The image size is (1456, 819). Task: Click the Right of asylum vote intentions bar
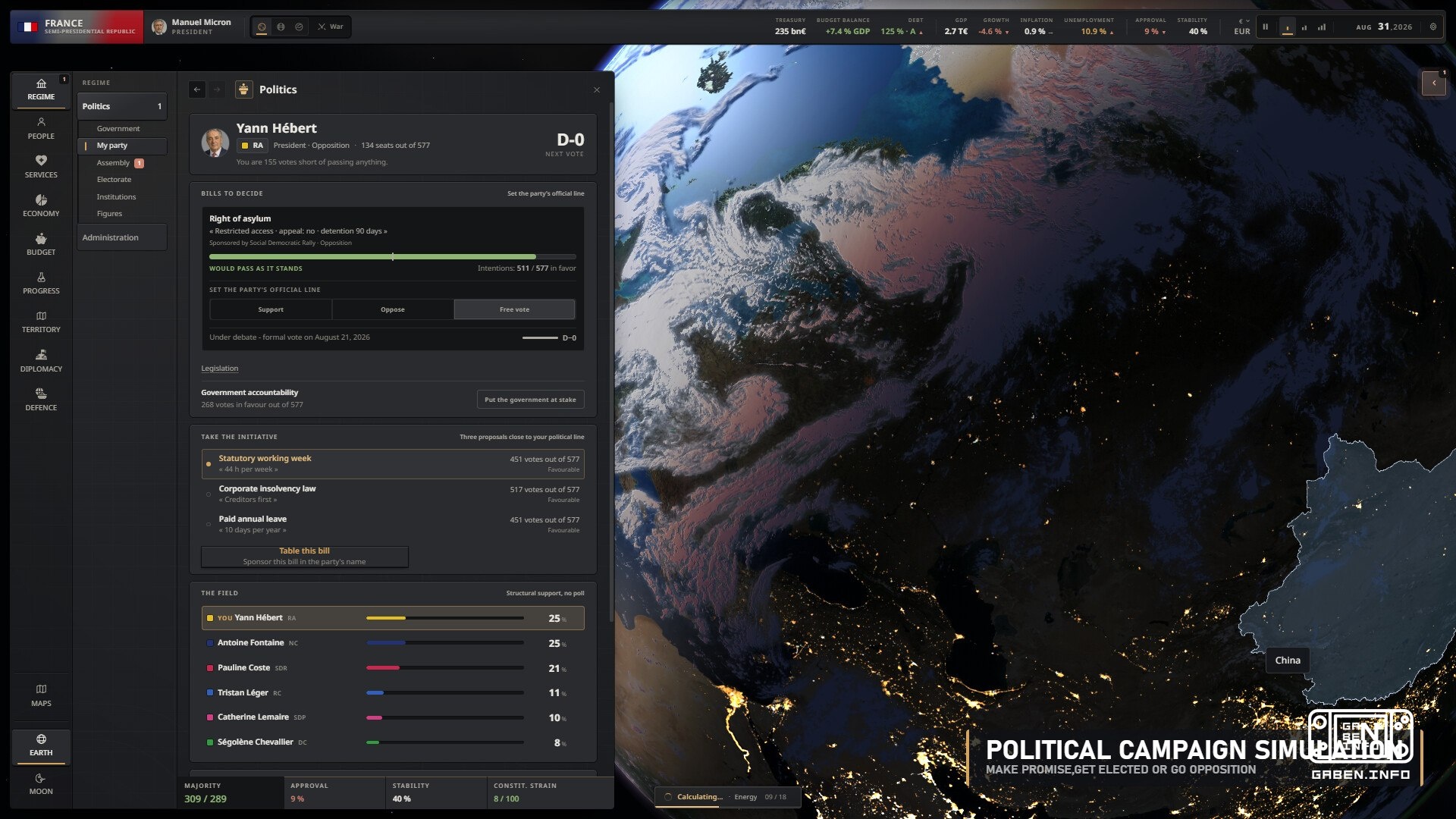pyautogui.click(x=393, y=257)
